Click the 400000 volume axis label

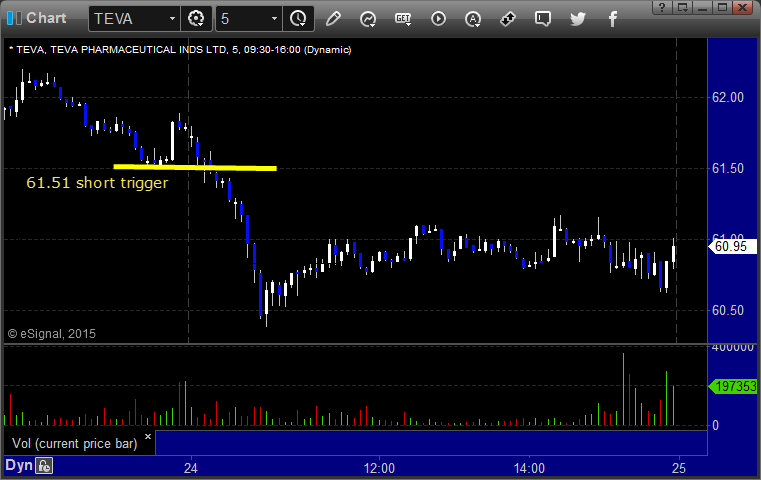point(733,348)
